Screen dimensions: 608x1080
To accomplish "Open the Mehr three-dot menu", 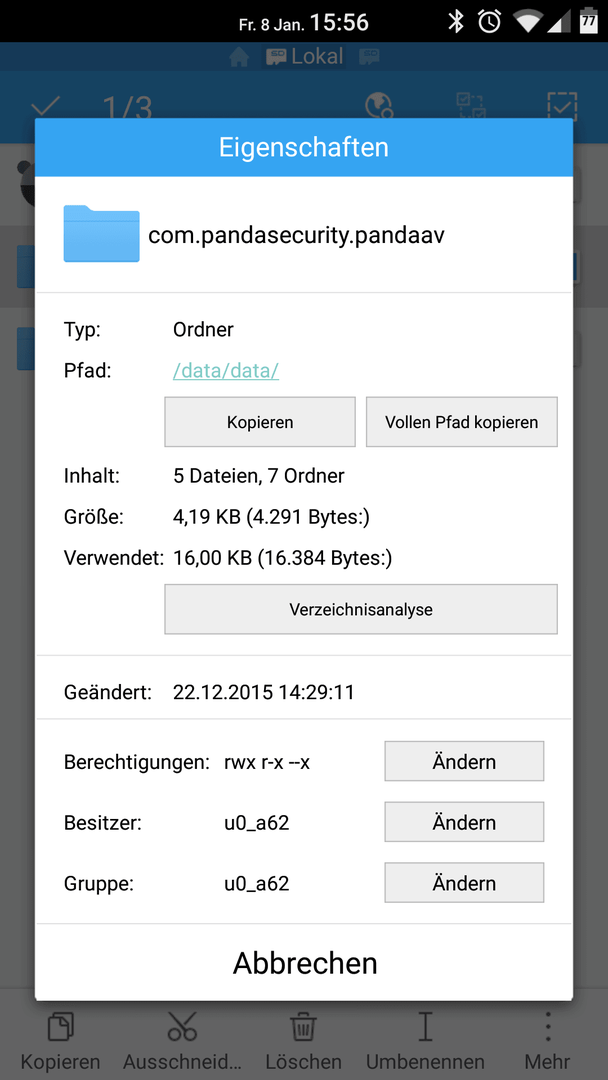I will coord(547,1026).
